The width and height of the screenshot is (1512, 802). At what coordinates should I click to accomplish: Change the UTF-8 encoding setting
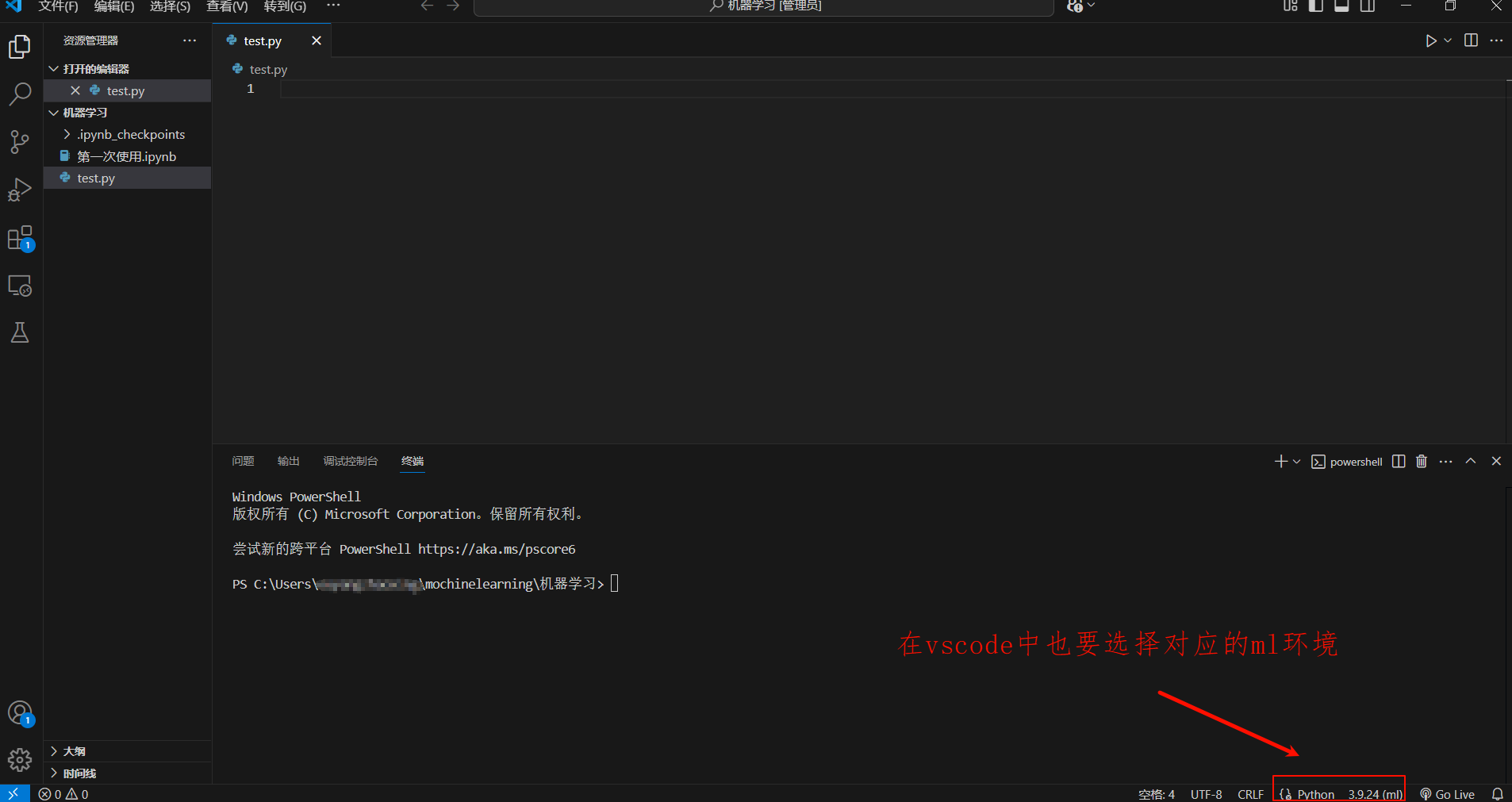click(1206, 794)
